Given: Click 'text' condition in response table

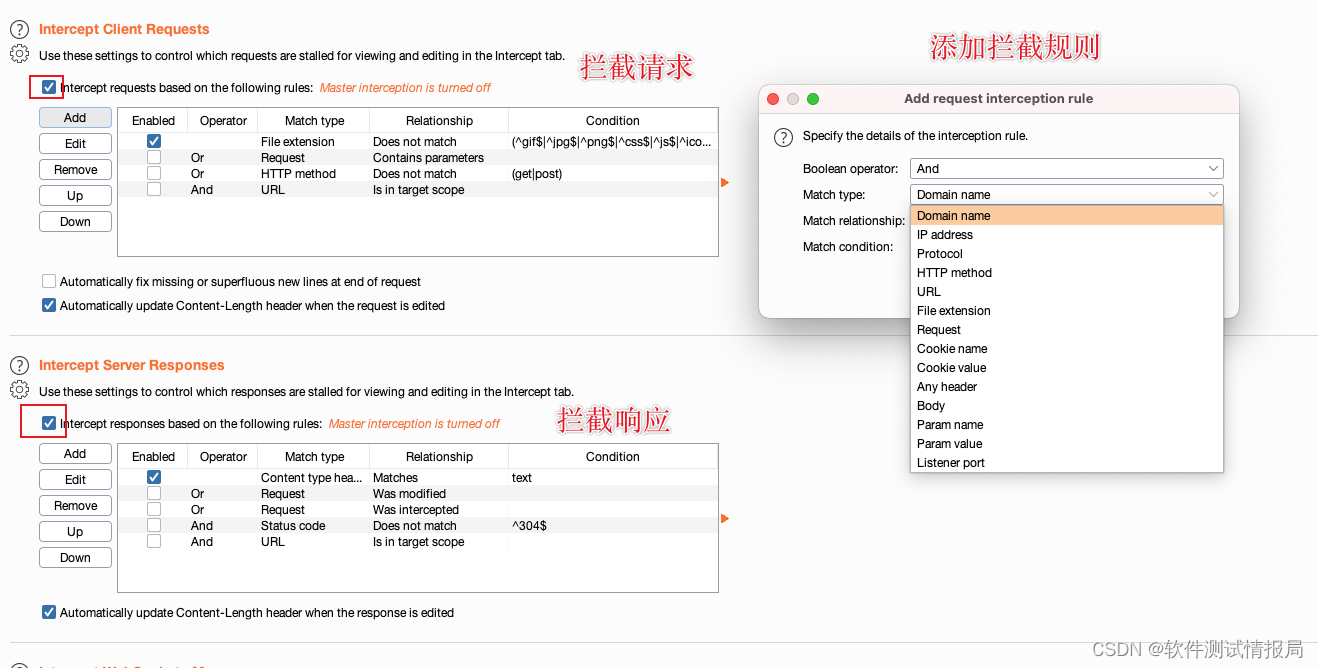Looking at the screenshot, I should pos(613,478).
